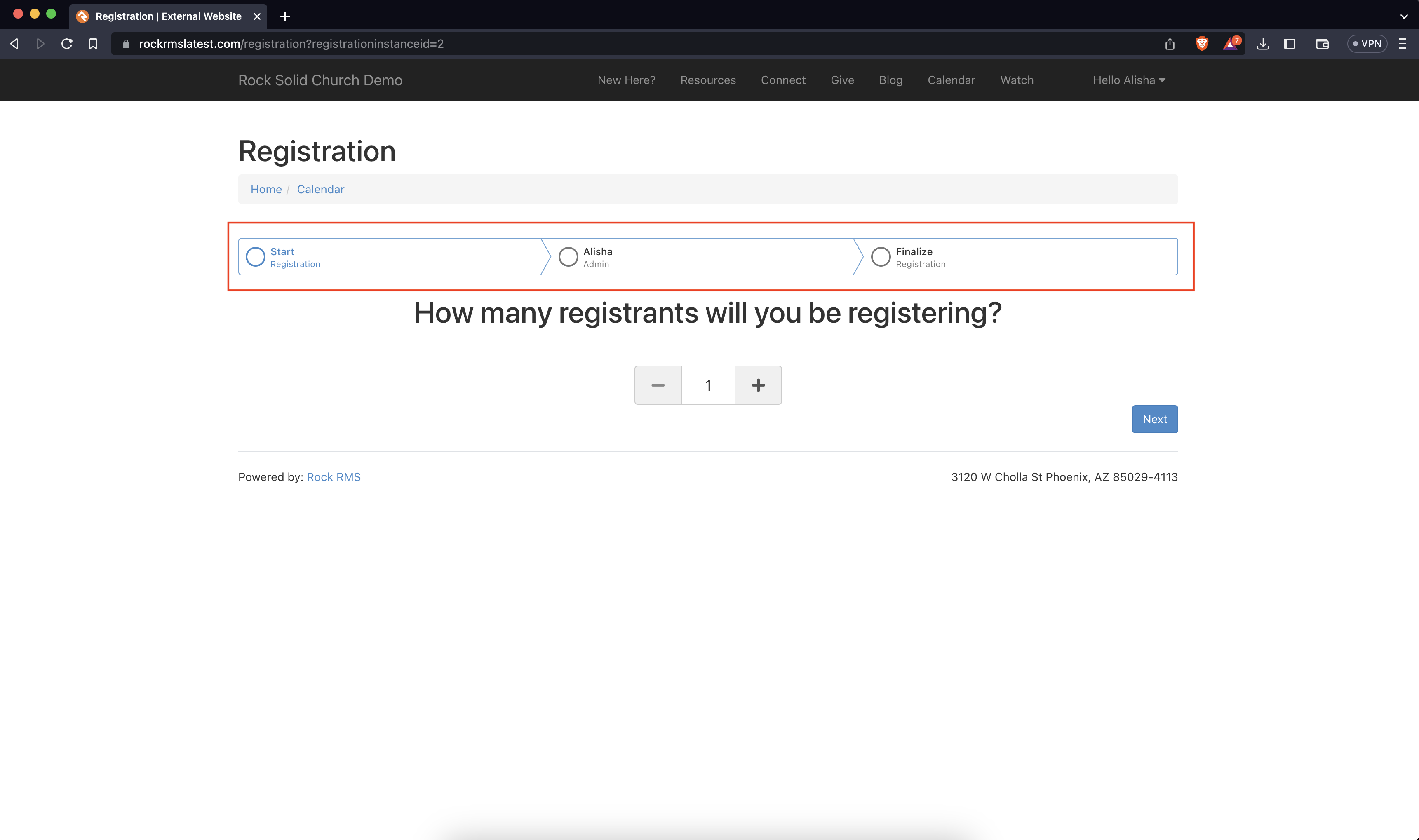Viewport: 1419px width, 840px height.
Task: Decrease registrant count with minus button
Action: point(658,385)
